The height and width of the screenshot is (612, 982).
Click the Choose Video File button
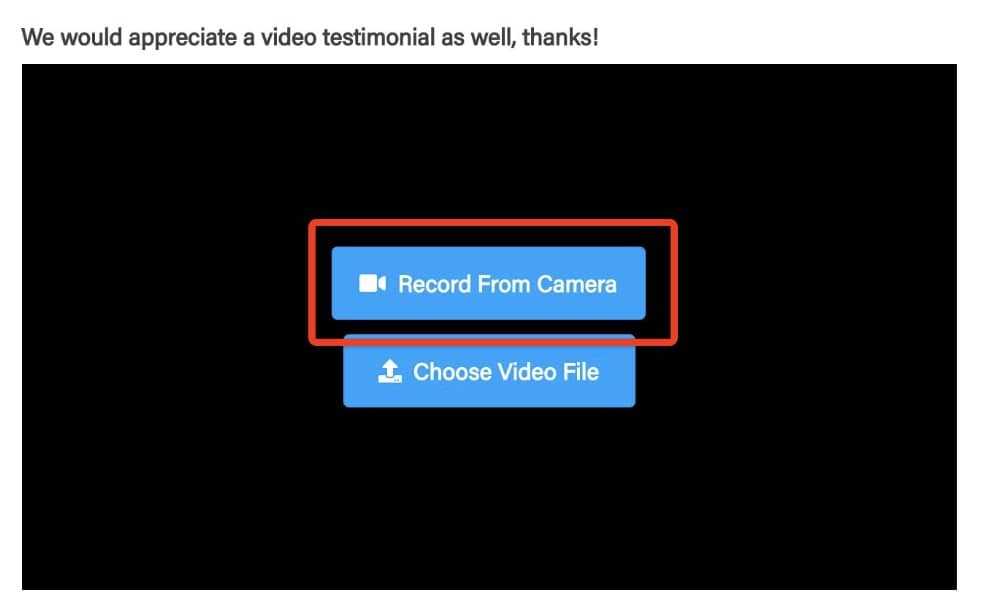click(489, 371)
